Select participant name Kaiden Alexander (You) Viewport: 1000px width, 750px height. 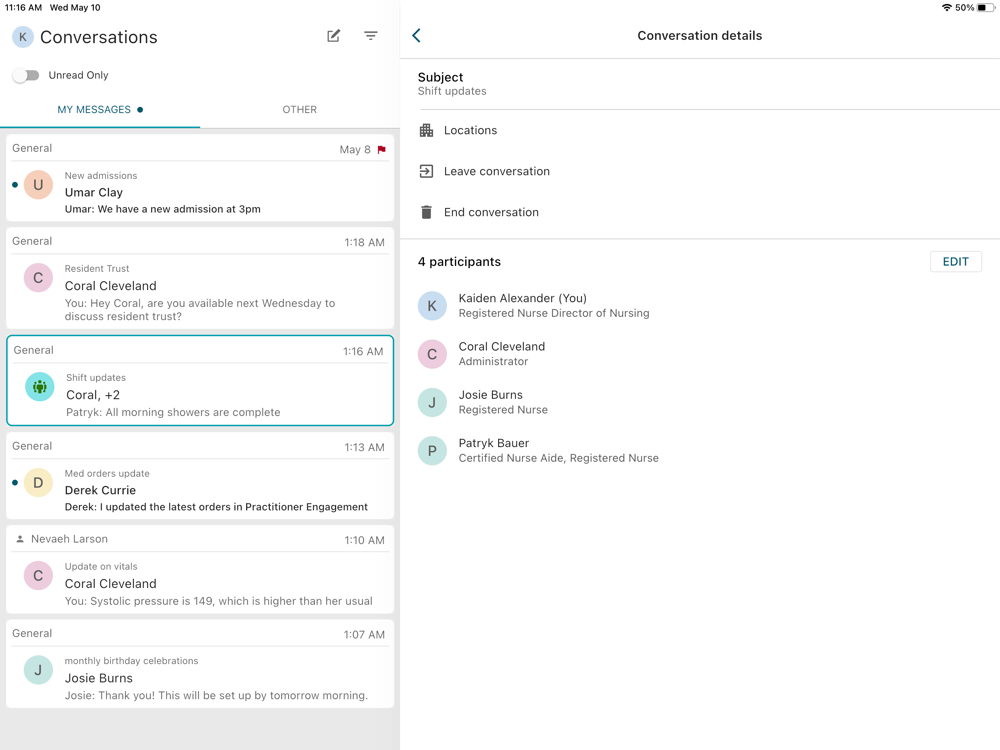click(522, 298)
